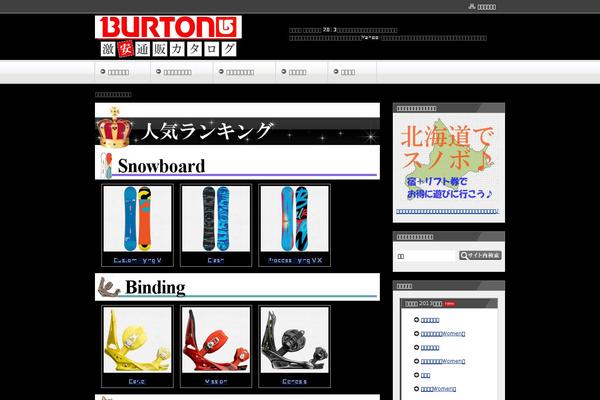
Task: Click the Clash snowboard name link
Action: (216, 260)
